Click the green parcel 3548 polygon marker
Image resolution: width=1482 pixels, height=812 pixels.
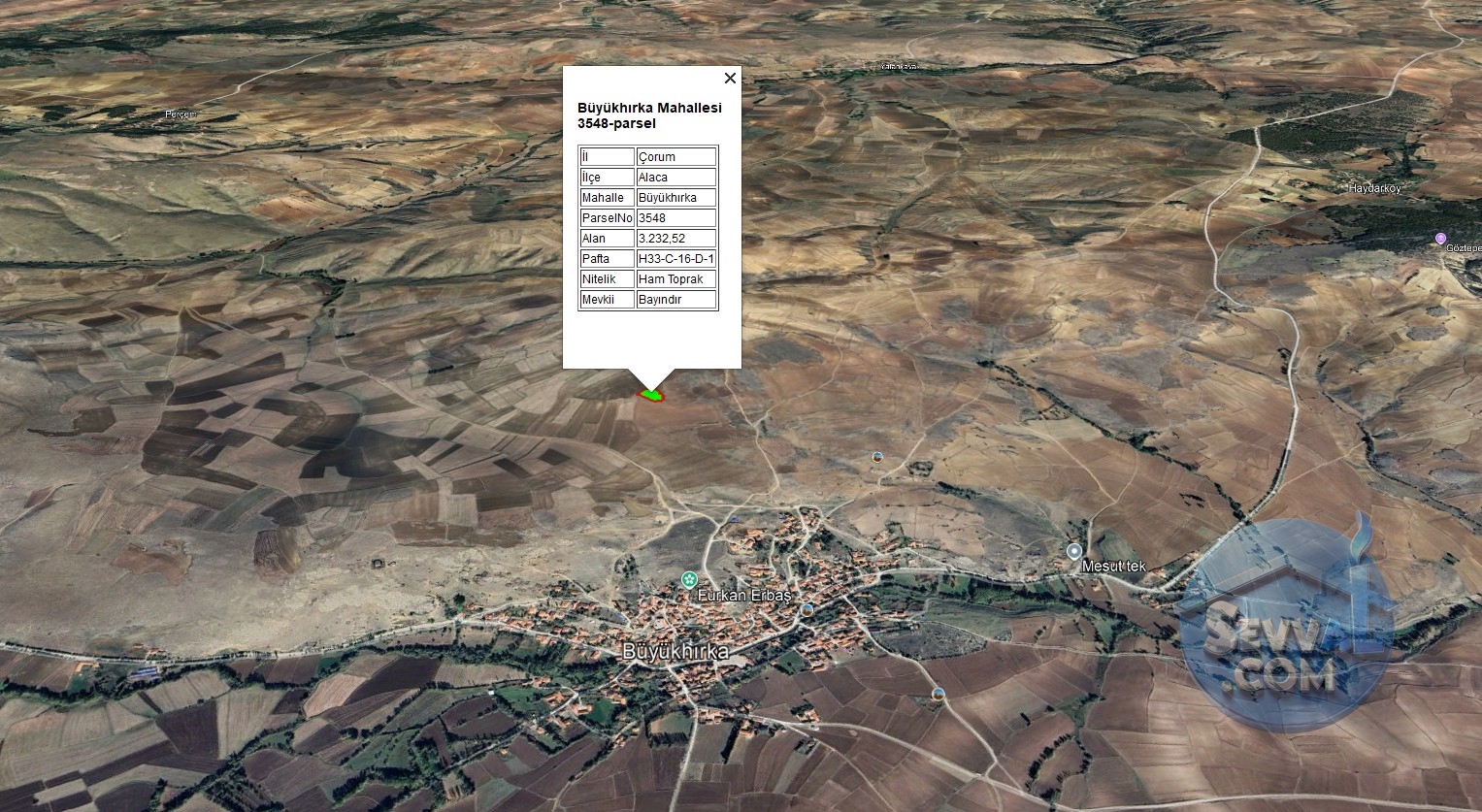650,394
